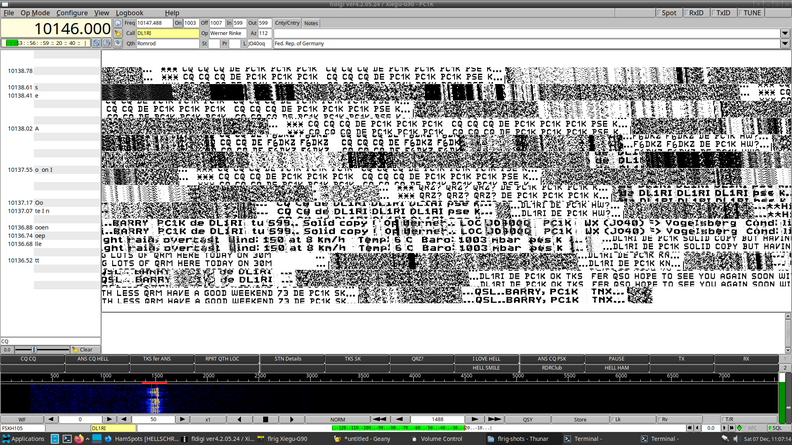Image resolution: width=792 pixels, height=445 pixels.
Task: Open the Op Mode menu
Action: tap(35, 13)
